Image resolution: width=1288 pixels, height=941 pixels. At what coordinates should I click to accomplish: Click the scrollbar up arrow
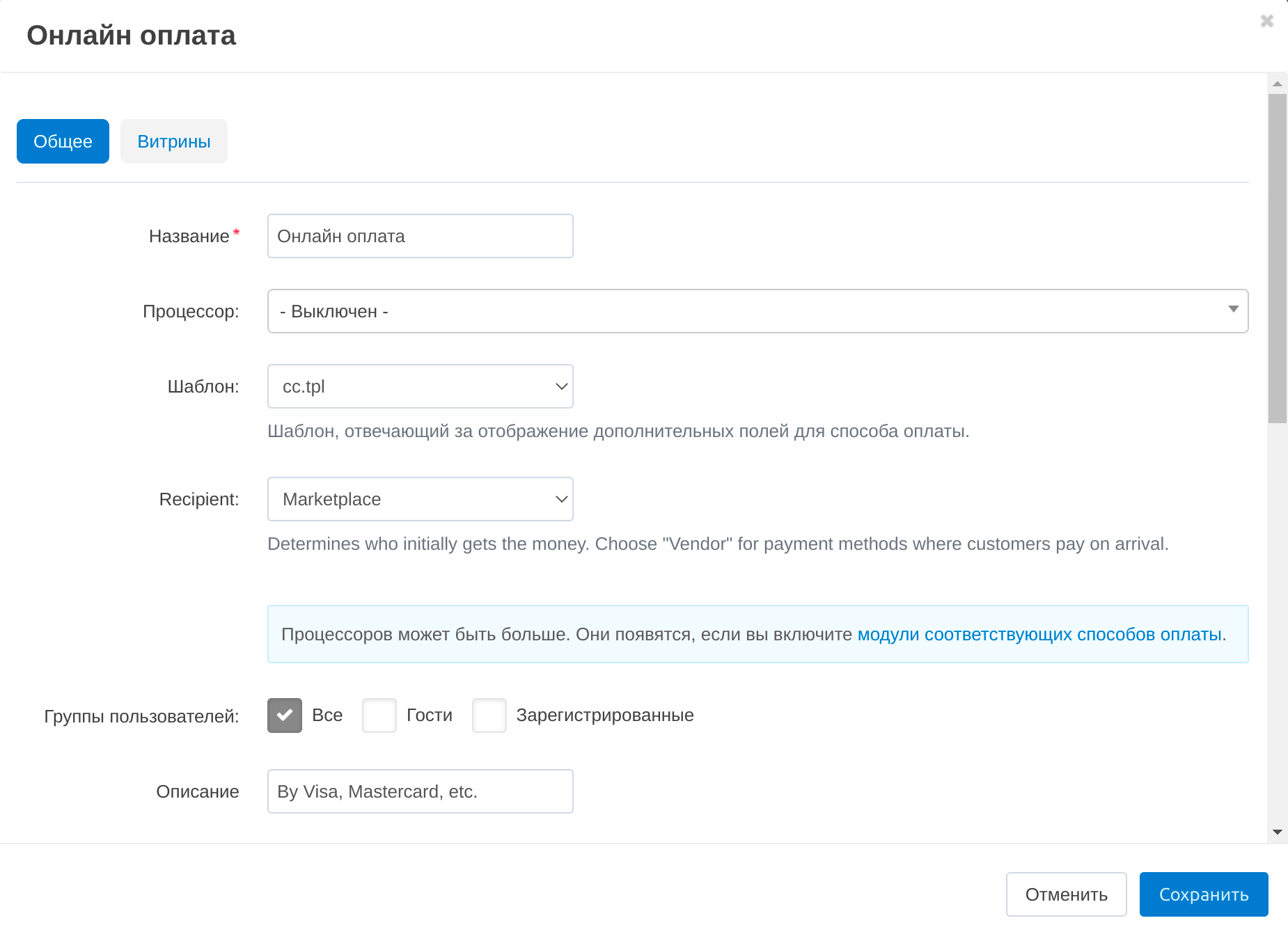pos(1277,84)
